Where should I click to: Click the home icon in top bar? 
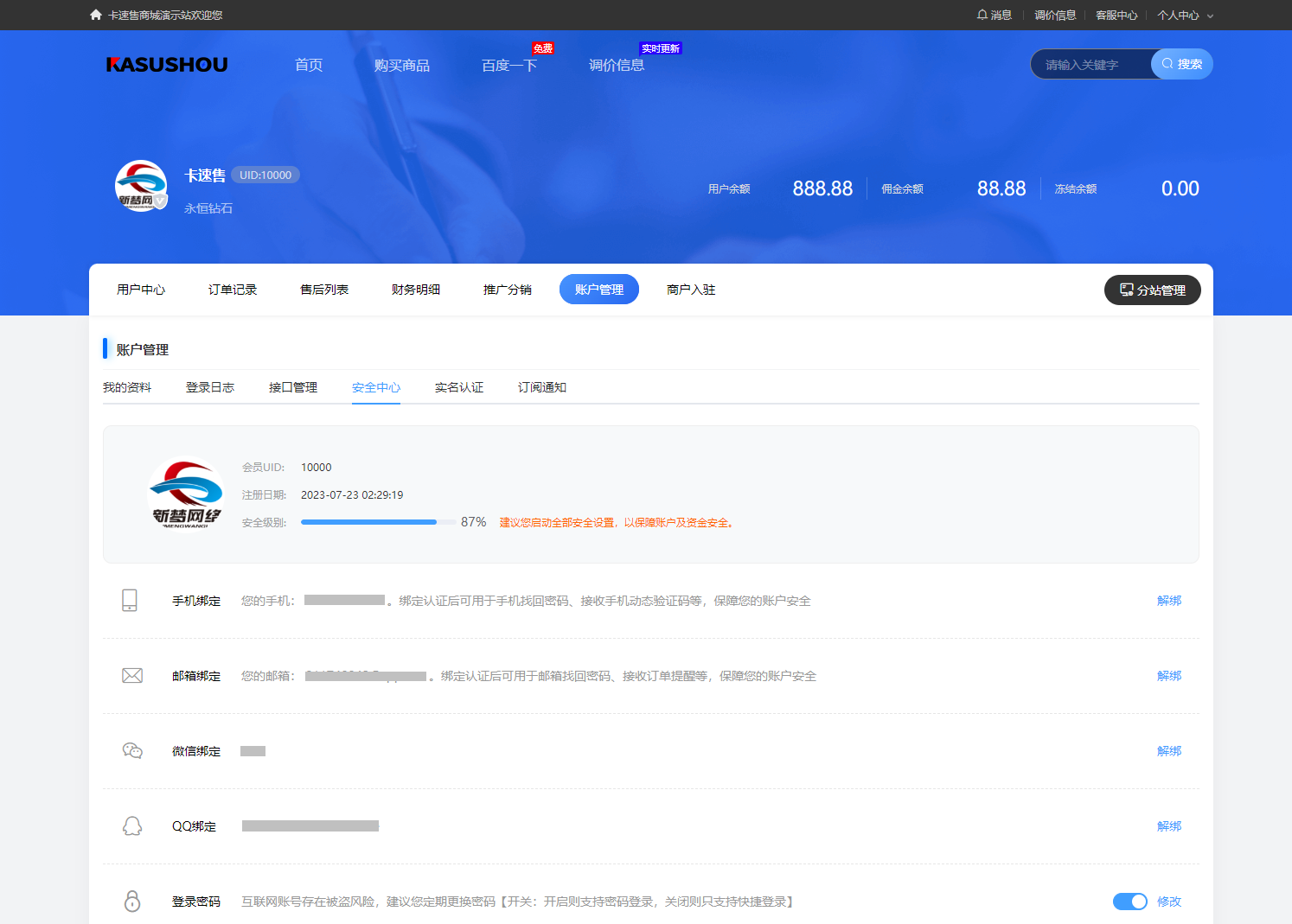tap(96, 15)
